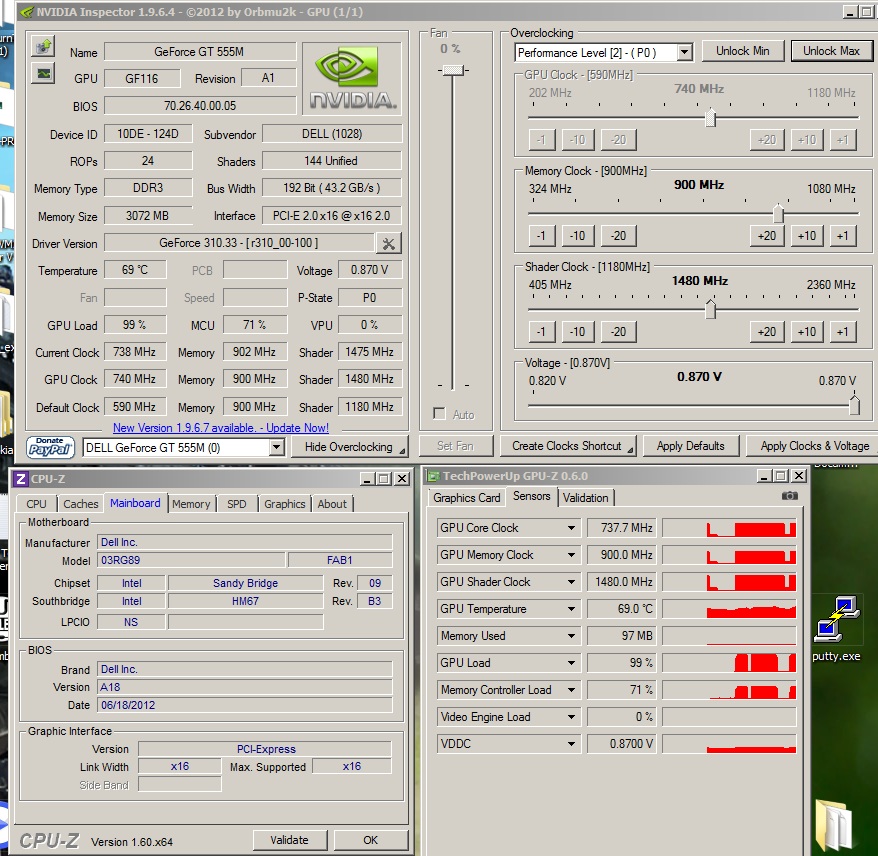Image resolution: width=878 pixels, height=856 pixels.
Task: Click the GPU-Z camera screenshot icon
Action: (790, 496)
